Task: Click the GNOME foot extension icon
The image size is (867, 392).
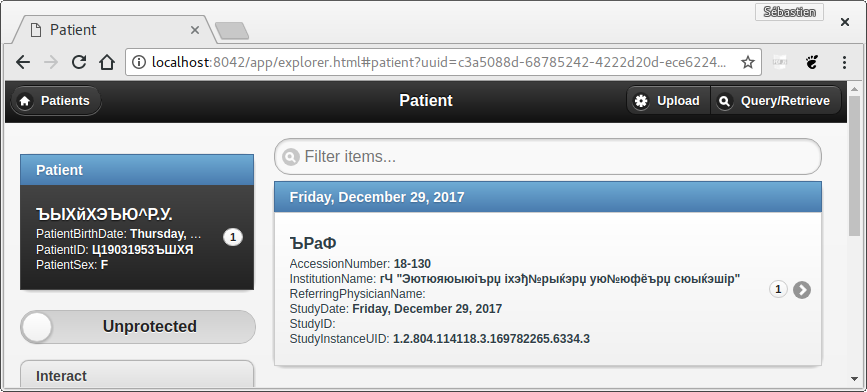Action: [811, 62]
